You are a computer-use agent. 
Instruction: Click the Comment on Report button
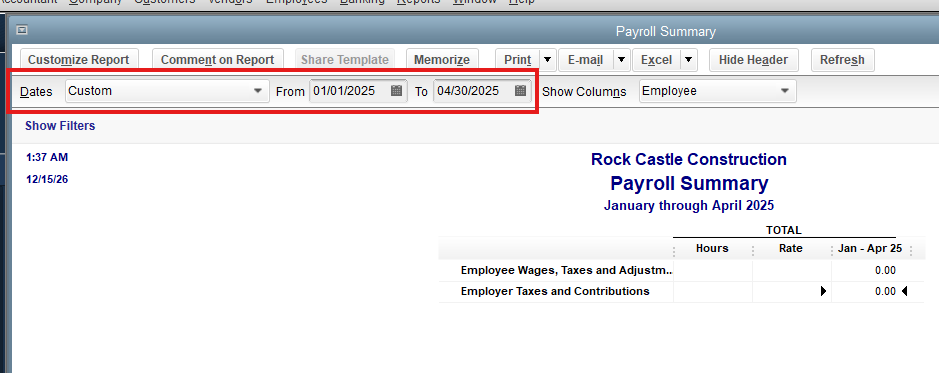217,60
